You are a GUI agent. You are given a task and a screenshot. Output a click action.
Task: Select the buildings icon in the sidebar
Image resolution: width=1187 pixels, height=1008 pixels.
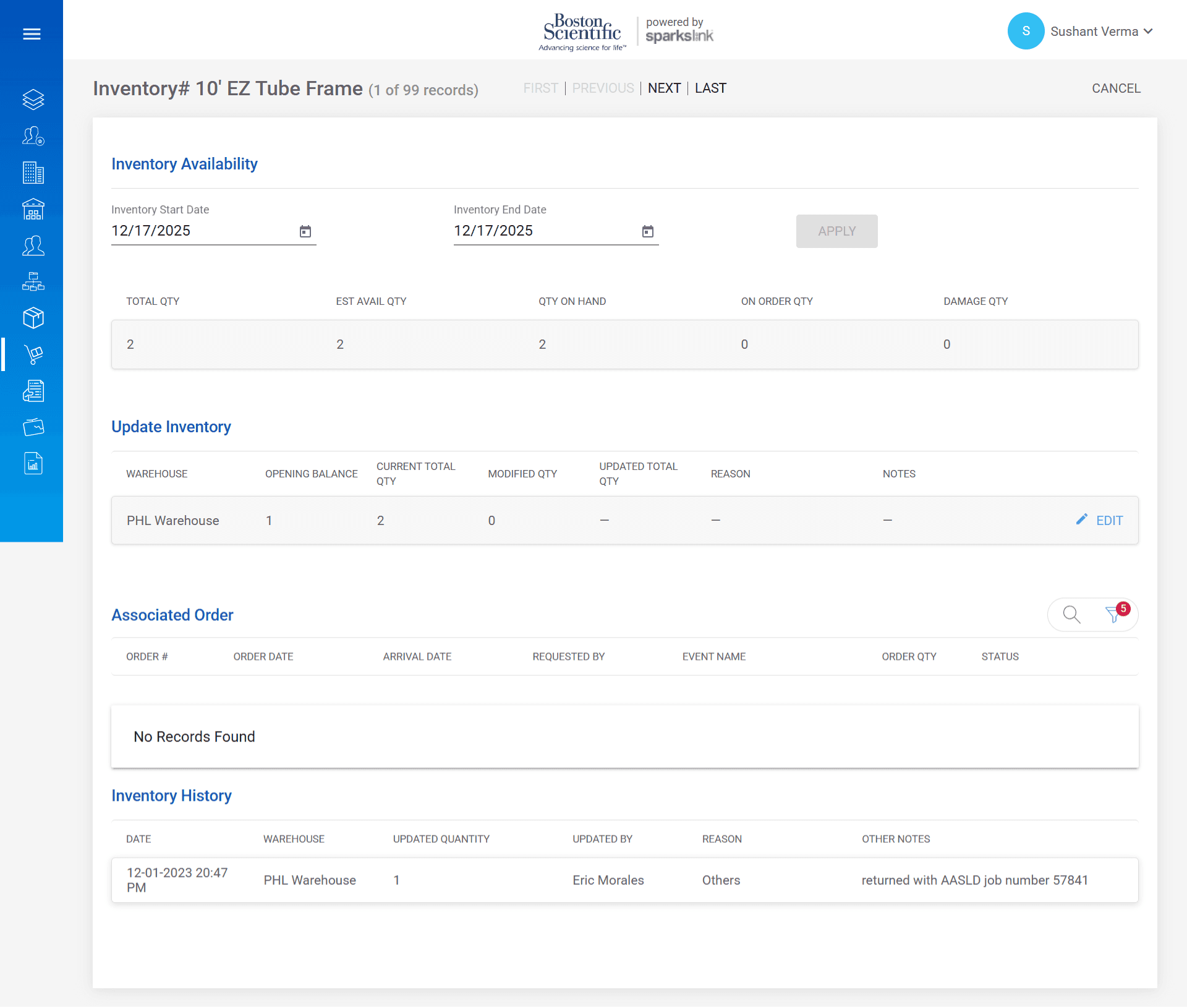tap(33, 173)
